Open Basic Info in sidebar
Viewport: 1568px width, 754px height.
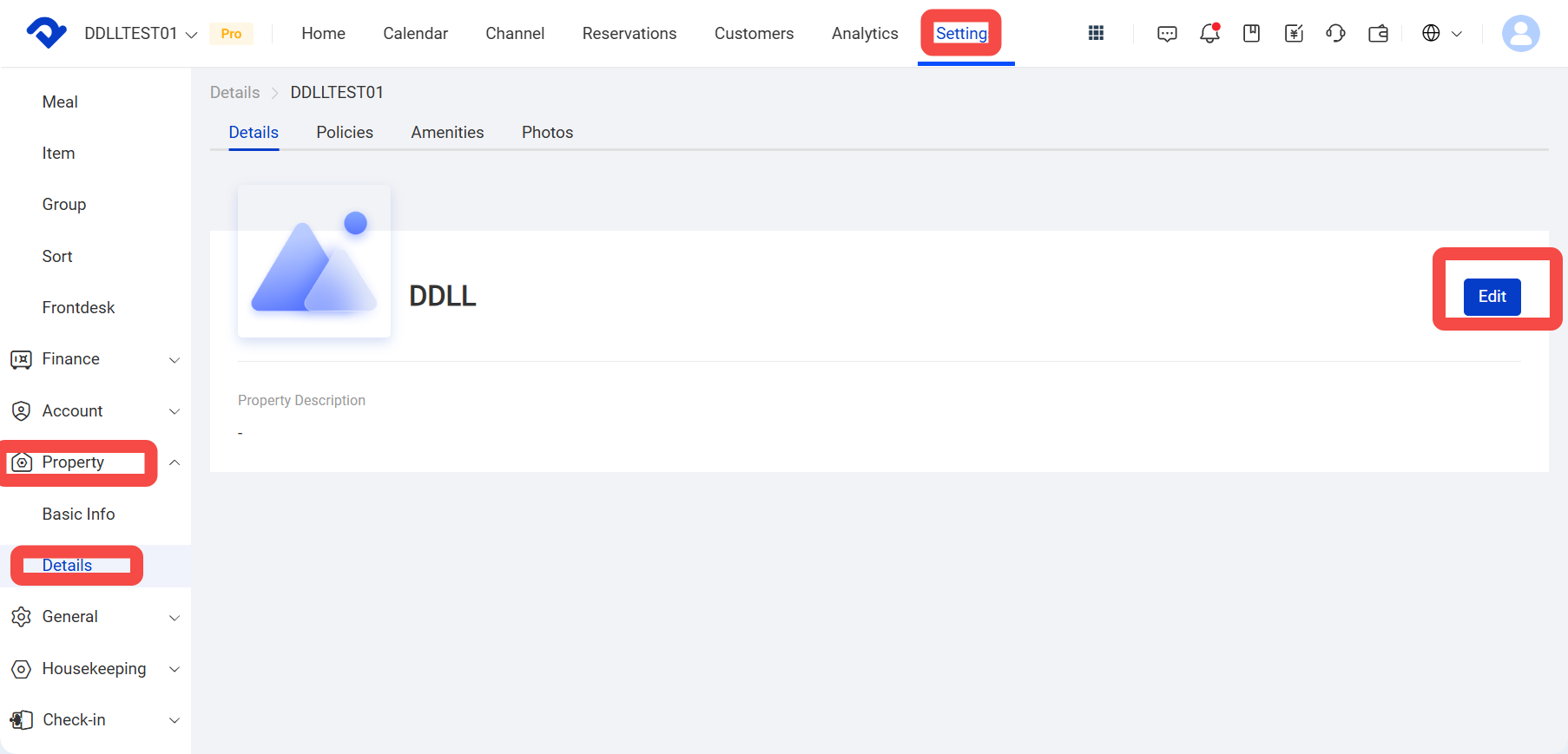pos(78,514)
